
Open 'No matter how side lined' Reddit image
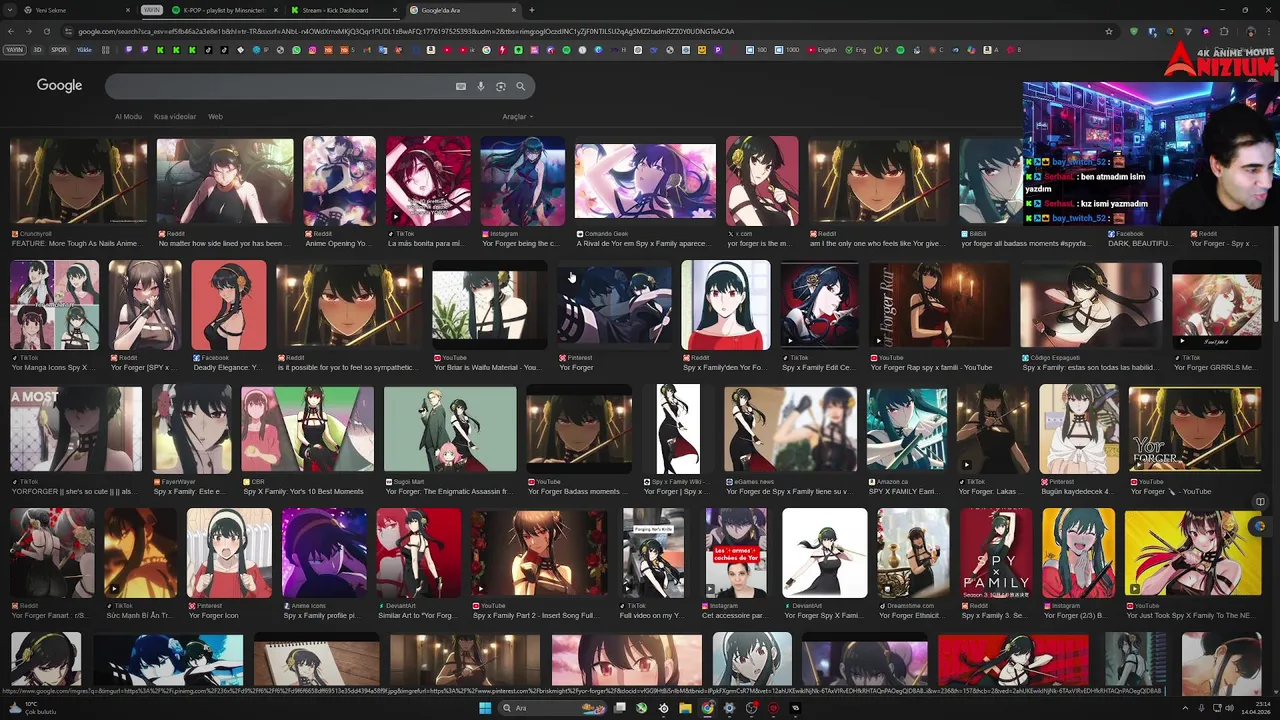point(225,181)
